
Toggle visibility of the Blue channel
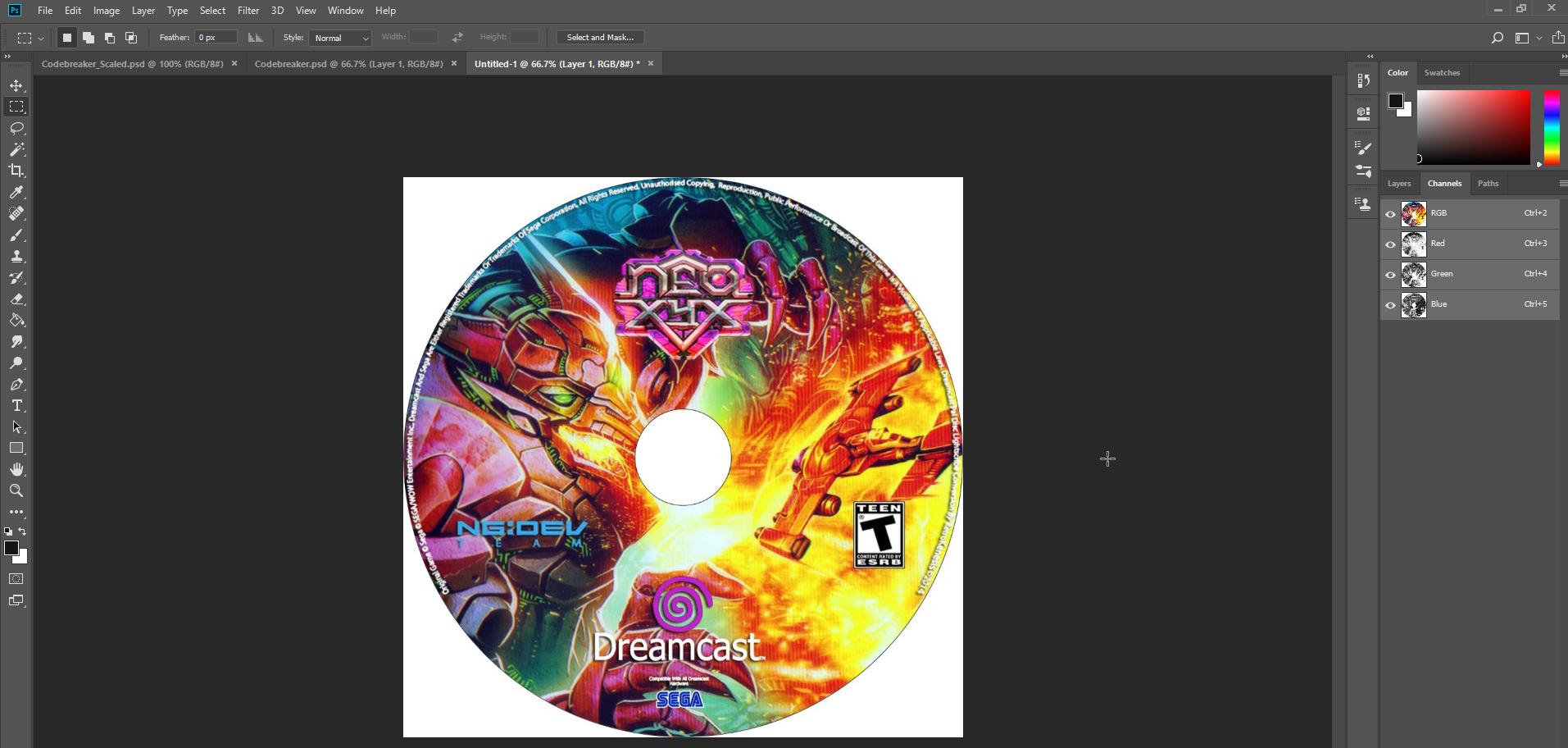pos(1390,305)
